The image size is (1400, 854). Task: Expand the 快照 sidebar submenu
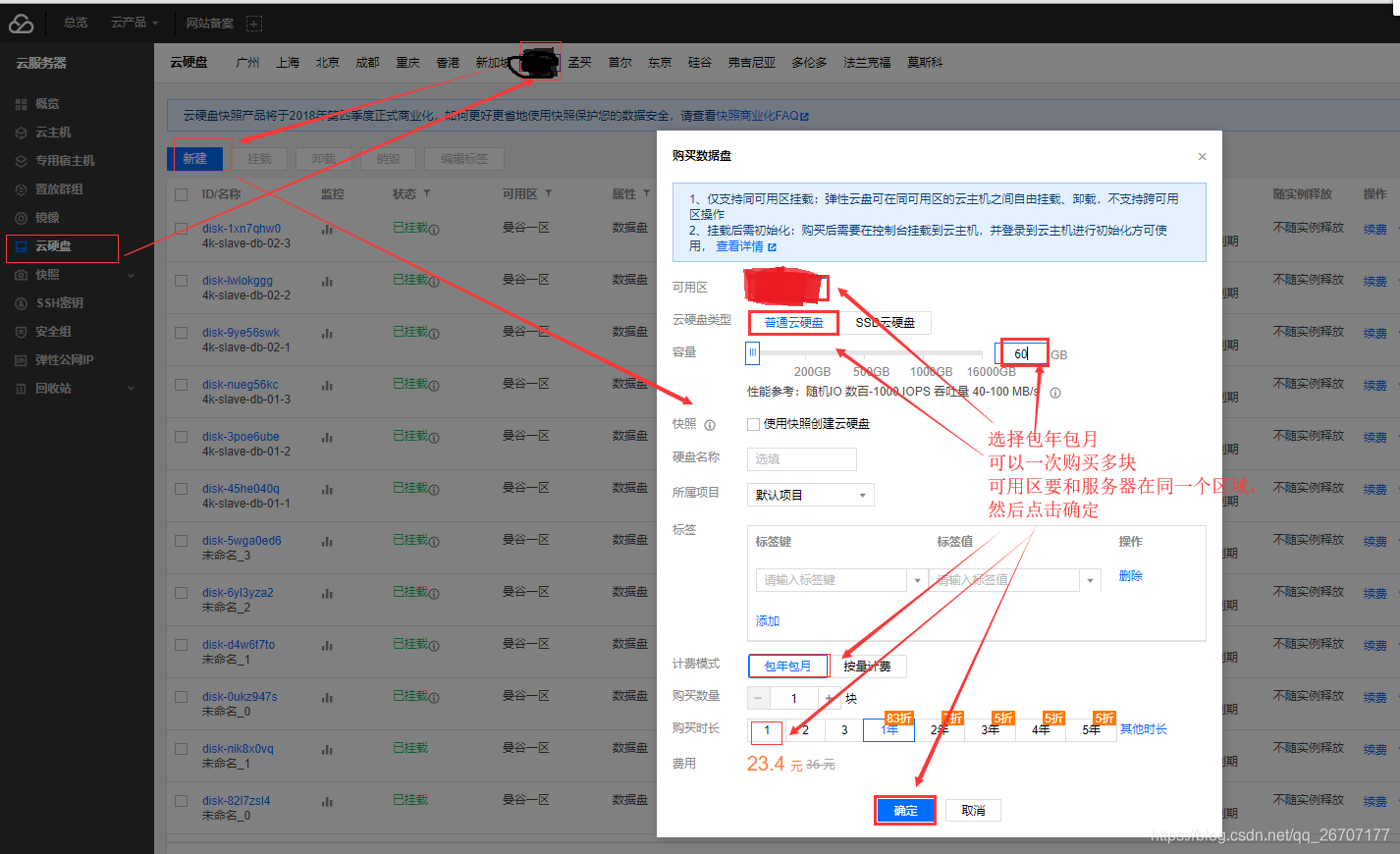point(131,275)
